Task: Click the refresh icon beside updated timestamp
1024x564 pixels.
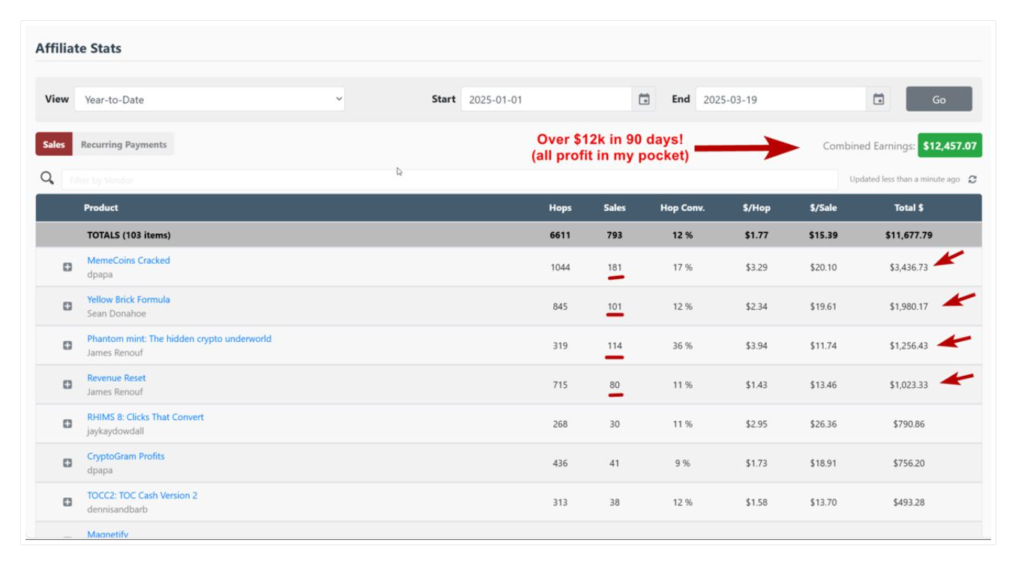Action: point(972,179)
